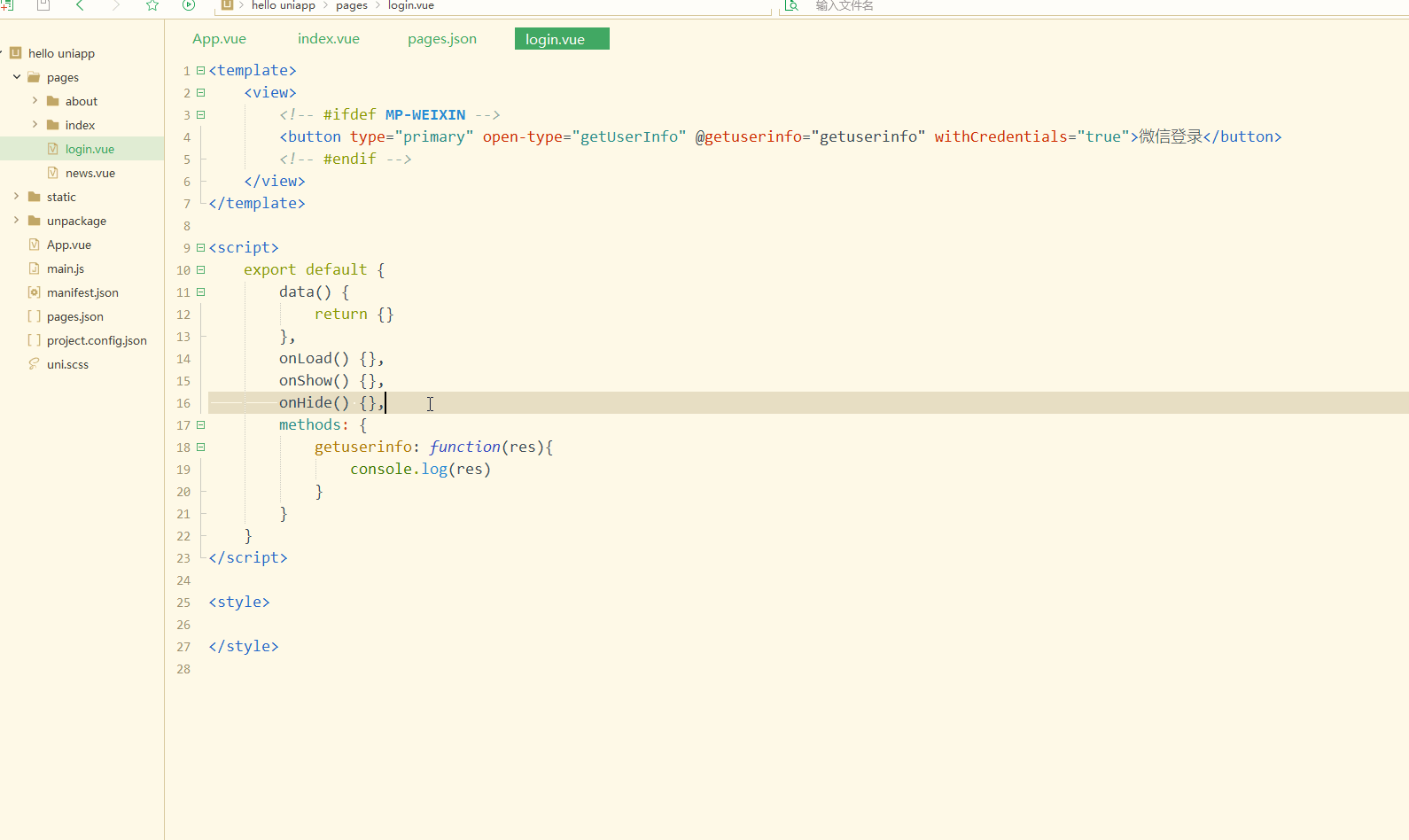Click the '<style>' tag on line 25
The width and height of the screenshot is (1409, 840).
239,603
